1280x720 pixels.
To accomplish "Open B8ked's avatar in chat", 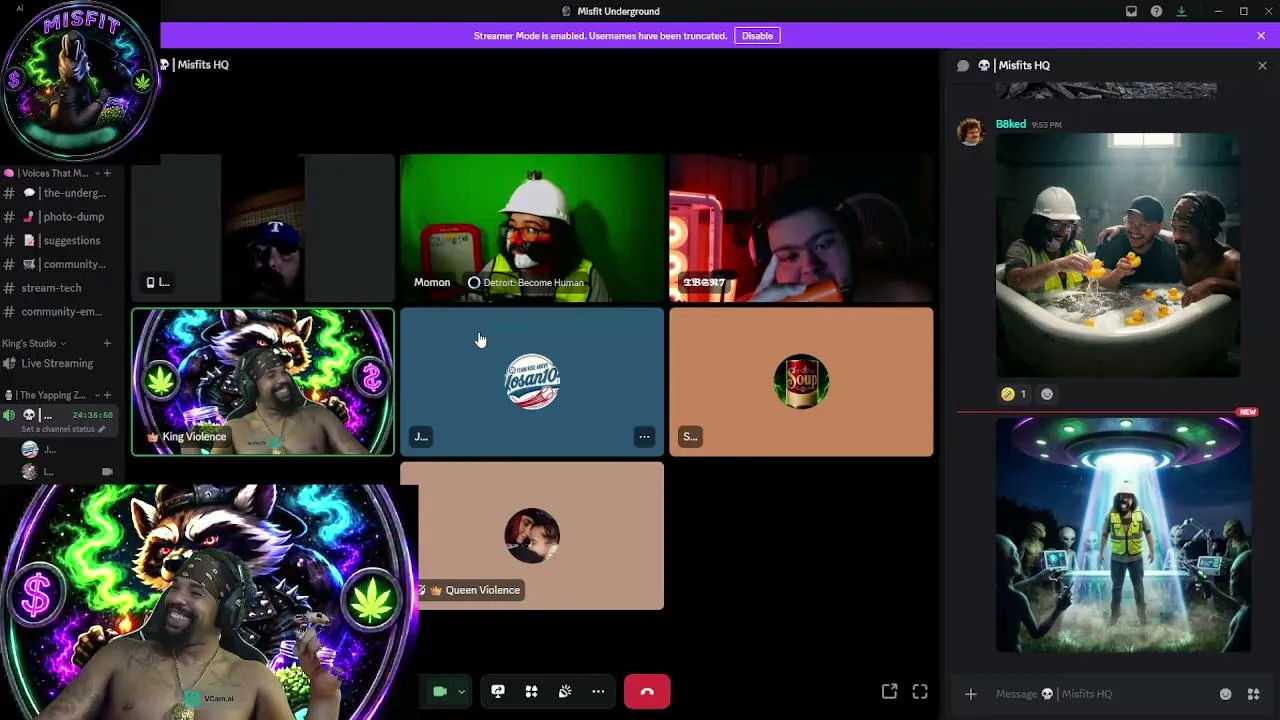I will click(971, 132).
